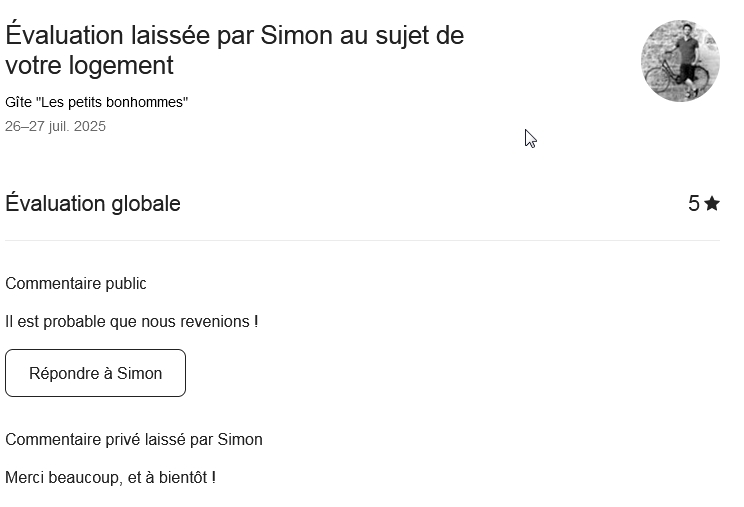
Task: Select the private message "Merci beaucoup, et à bientôt"
Action: pyautogui.click(x=106, y=478)
